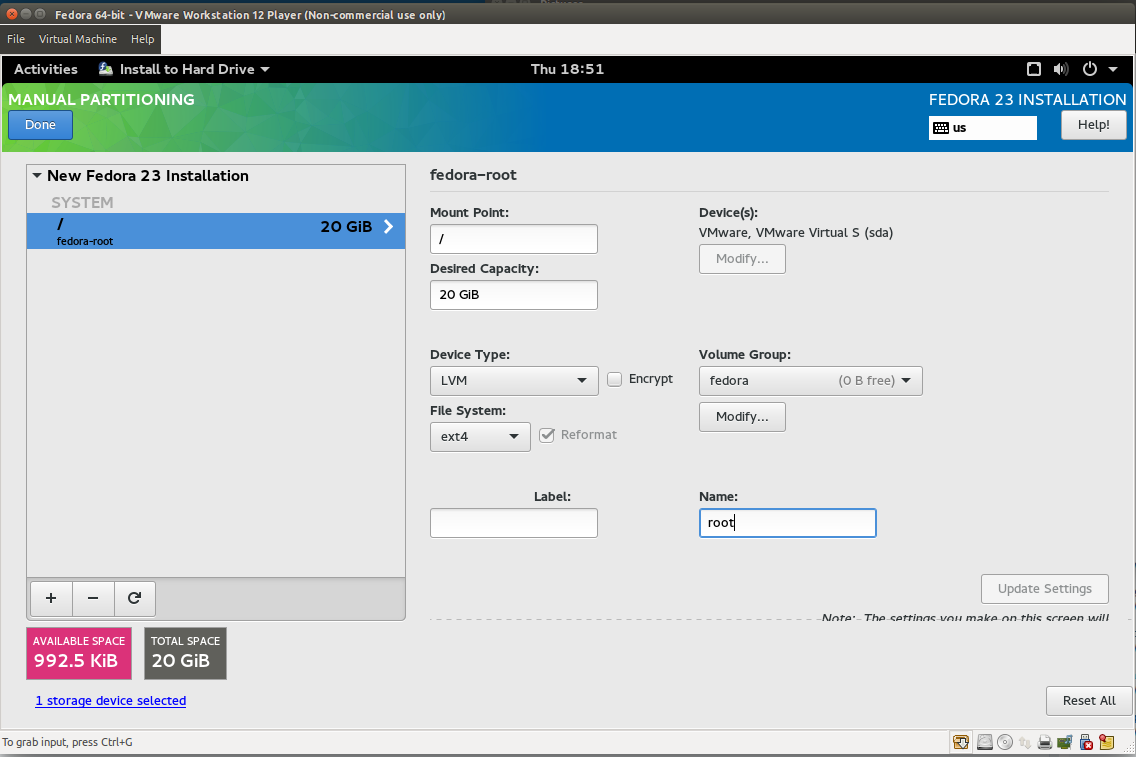Viewport: 1136px width, 757px height.
Task: Click the Desired Capacity field
Action: (x=514, y=295)
